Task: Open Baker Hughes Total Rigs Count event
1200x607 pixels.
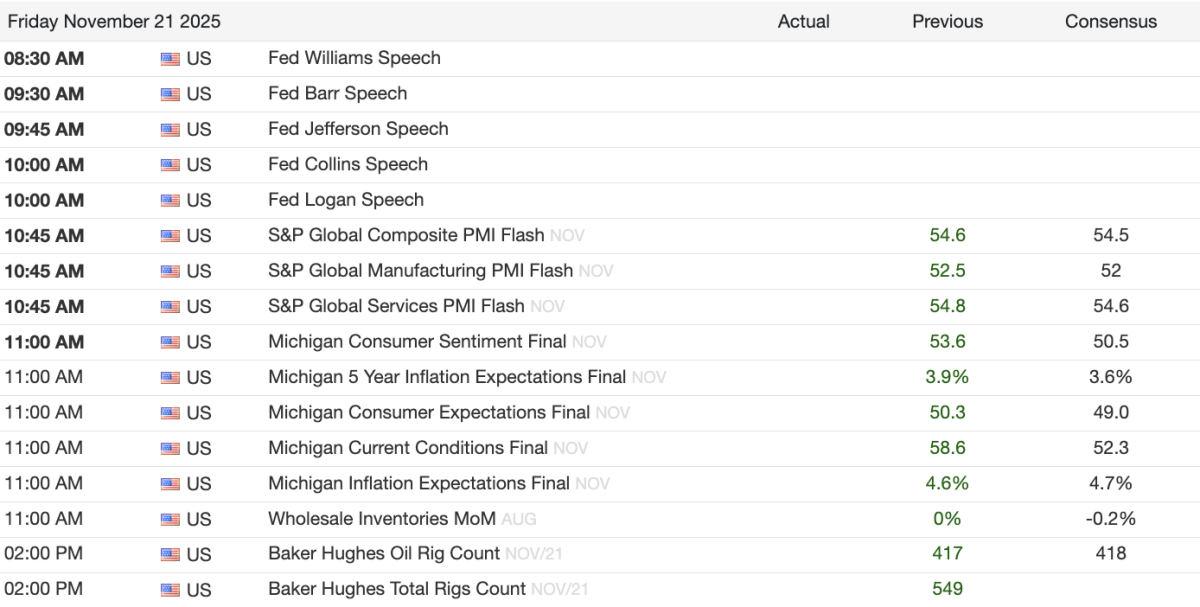Action: pyautogui.click(x=397, y=589)
